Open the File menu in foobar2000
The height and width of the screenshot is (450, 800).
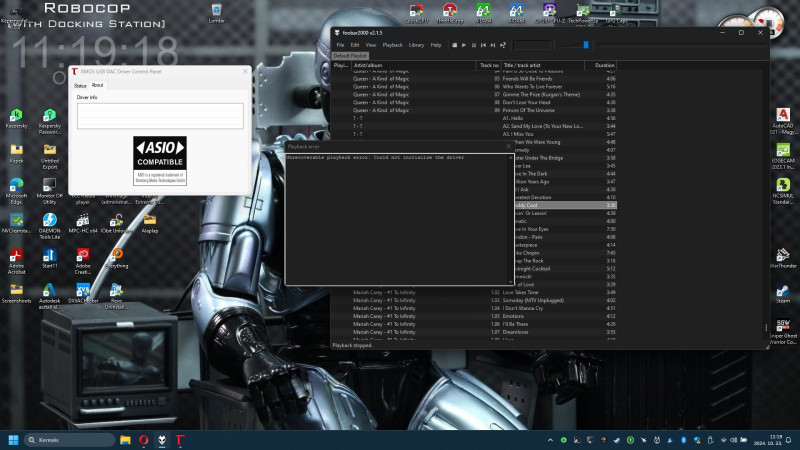(340, 45)
